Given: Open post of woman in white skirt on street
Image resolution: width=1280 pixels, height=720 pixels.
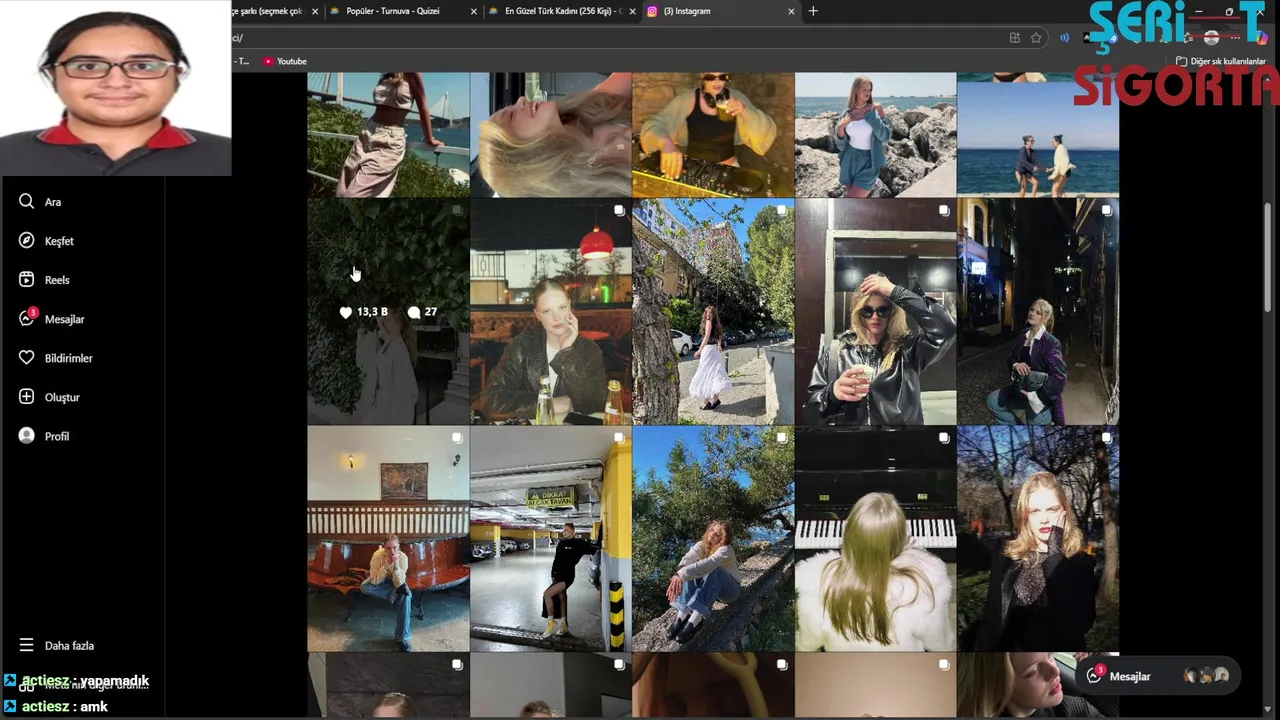Looking at the screenshot, I should click(x=713, y=312).
